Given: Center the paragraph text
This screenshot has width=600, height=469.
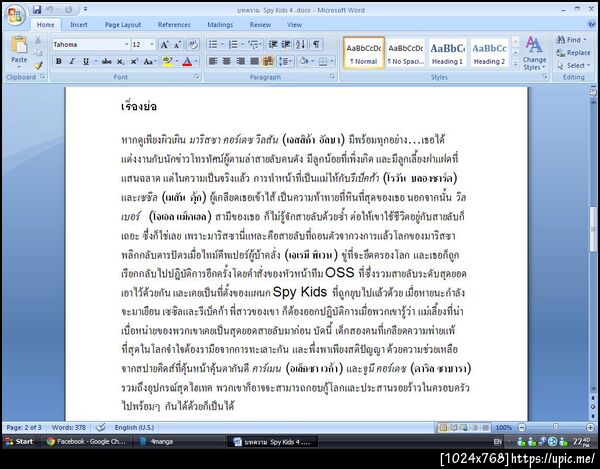Looking at the screenshot, I should click(227, 61).
